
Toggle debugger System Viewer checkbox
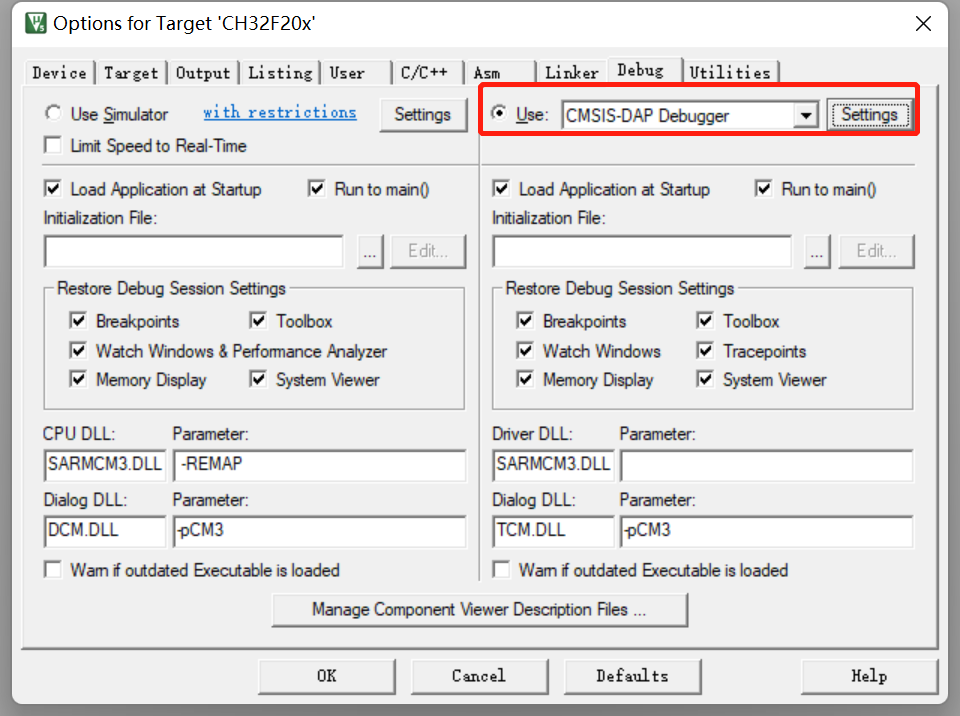[x=705, y=379]
